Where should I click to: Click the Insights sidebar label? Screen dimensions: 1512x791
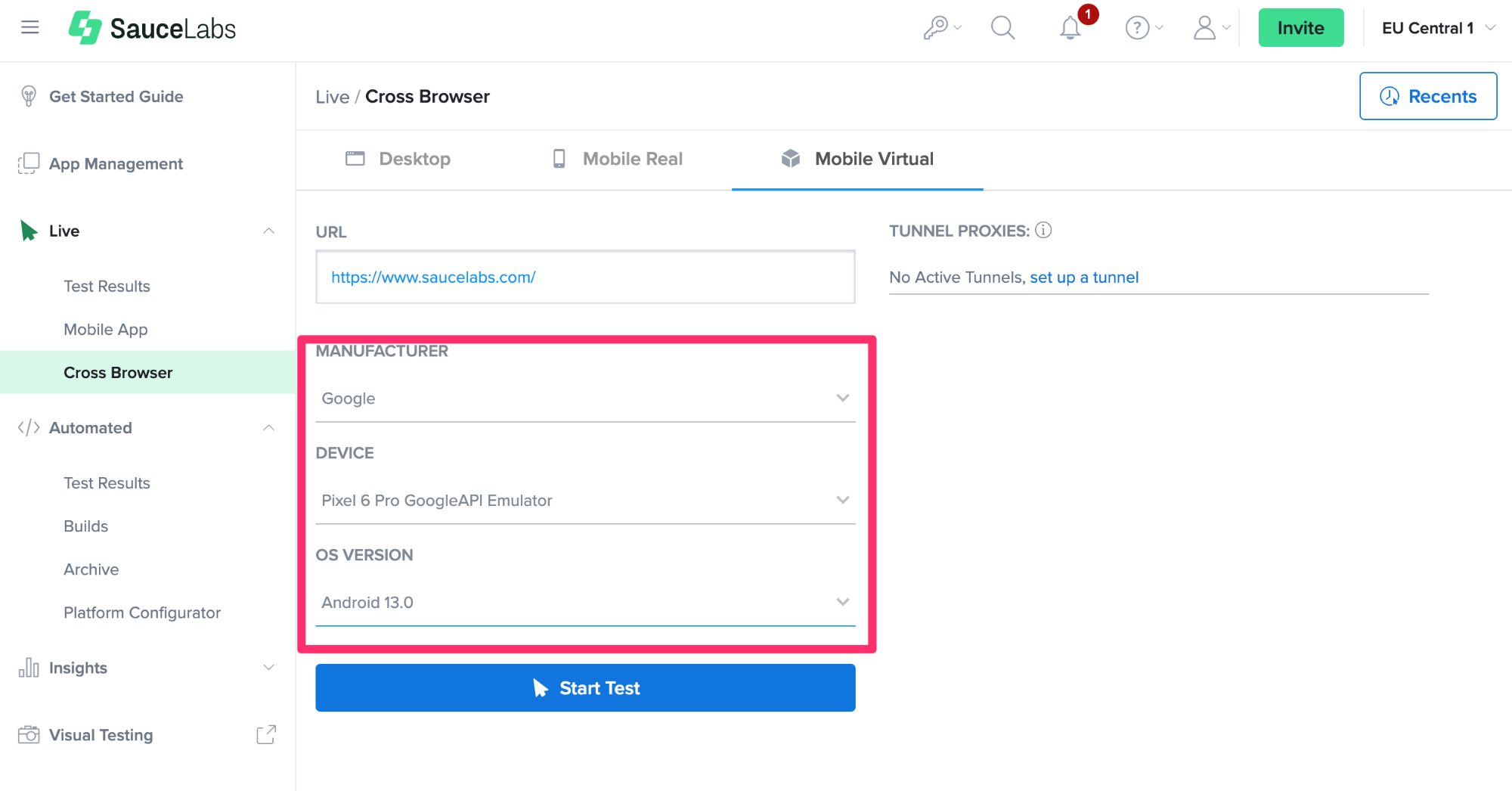click(78, 668)
